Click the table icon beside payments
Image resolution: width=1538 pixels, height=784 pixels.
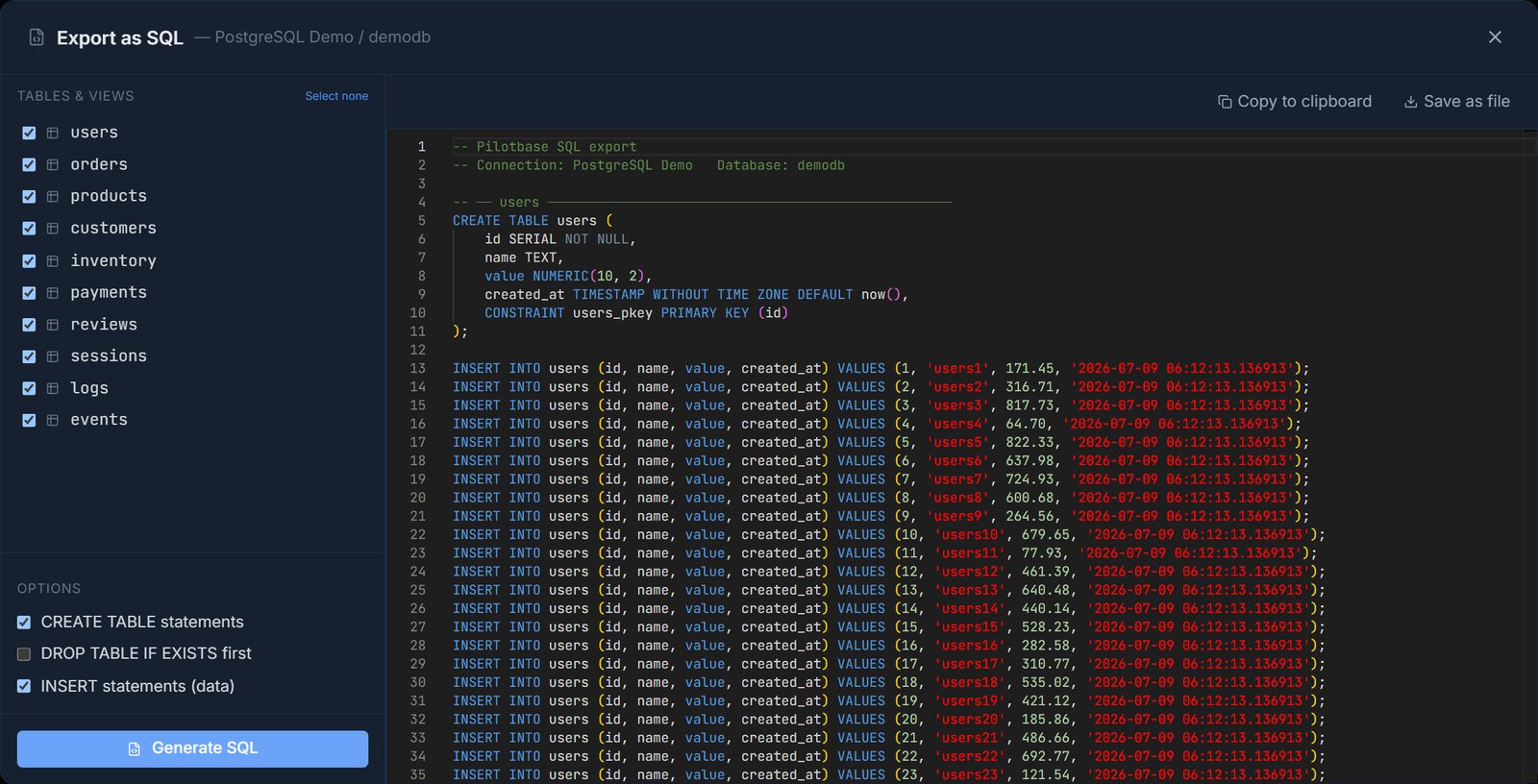[x=53, y=293]
